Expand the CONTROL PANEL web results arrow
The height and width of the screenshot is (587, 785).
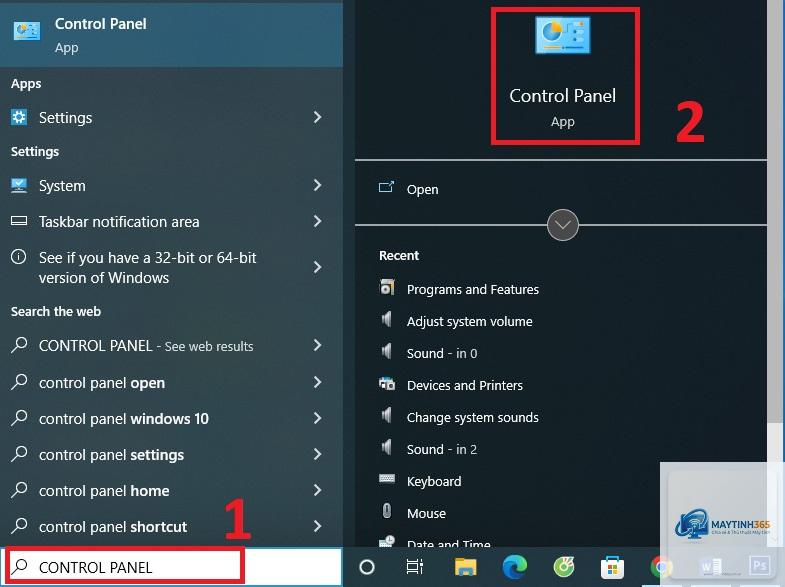317,345
